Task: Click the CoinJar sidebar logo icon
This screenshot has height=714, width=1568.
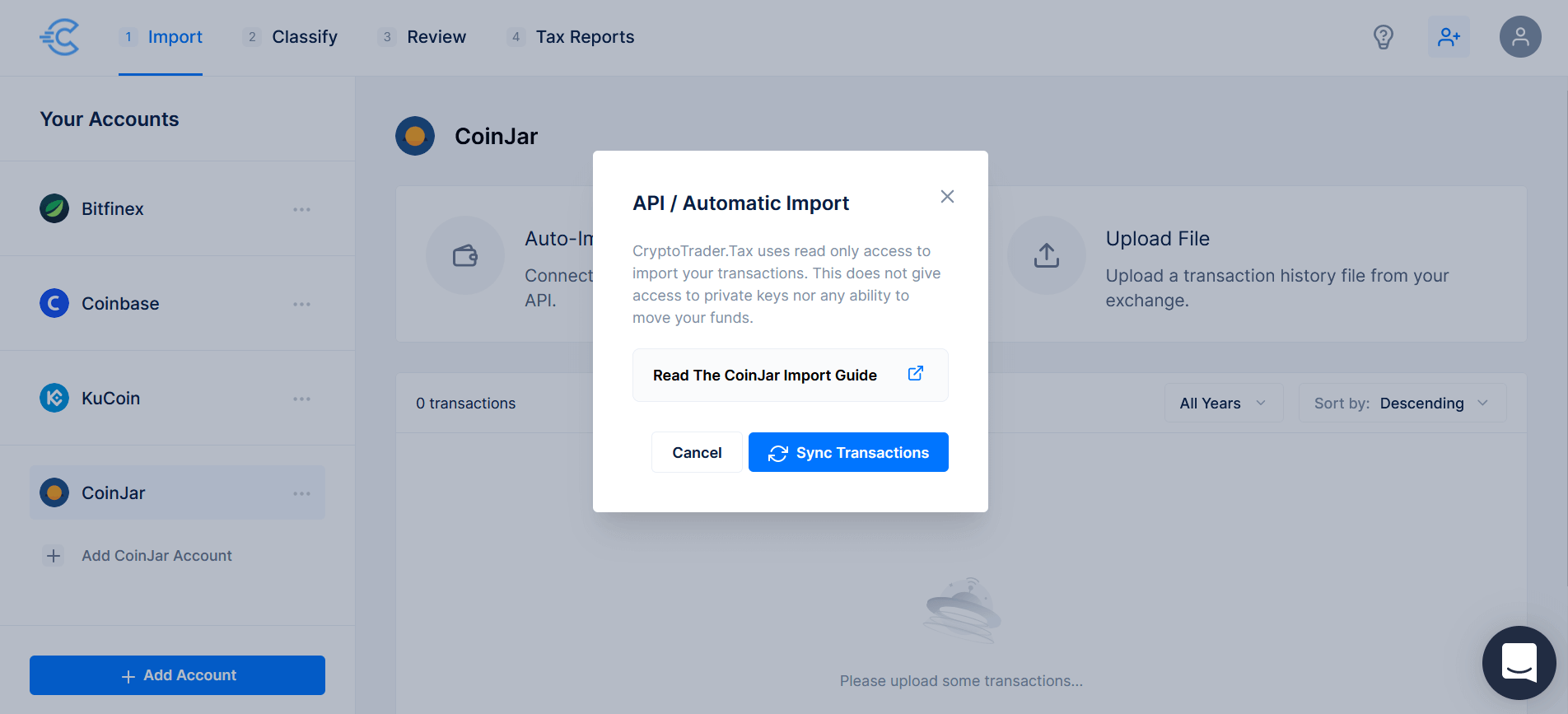Action: [54, 492]
